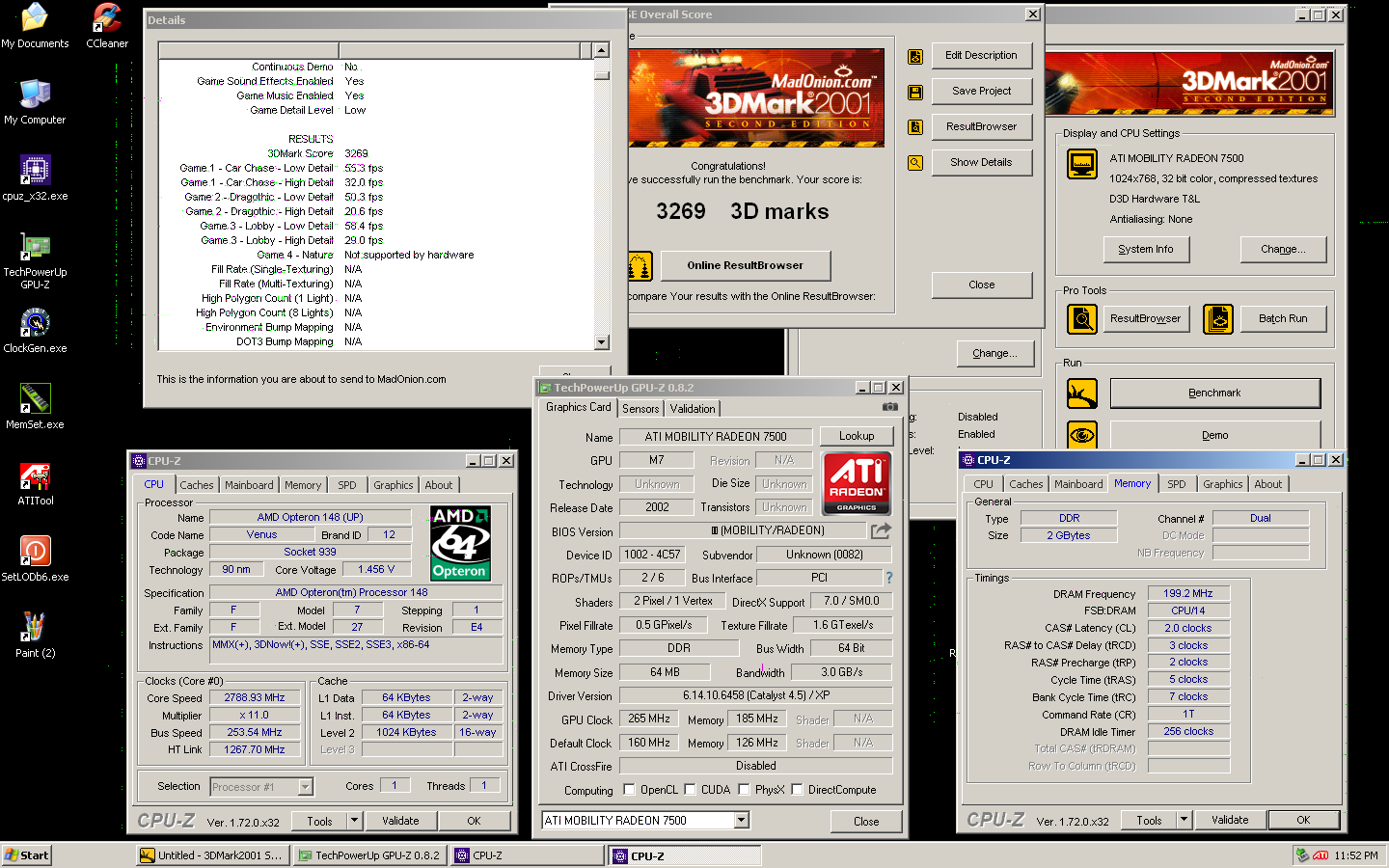This screenshot has height=868, width=1389.
Task: Open the graphics card selector dropdown in GPU-Z
Action: (x=742, y=821)
